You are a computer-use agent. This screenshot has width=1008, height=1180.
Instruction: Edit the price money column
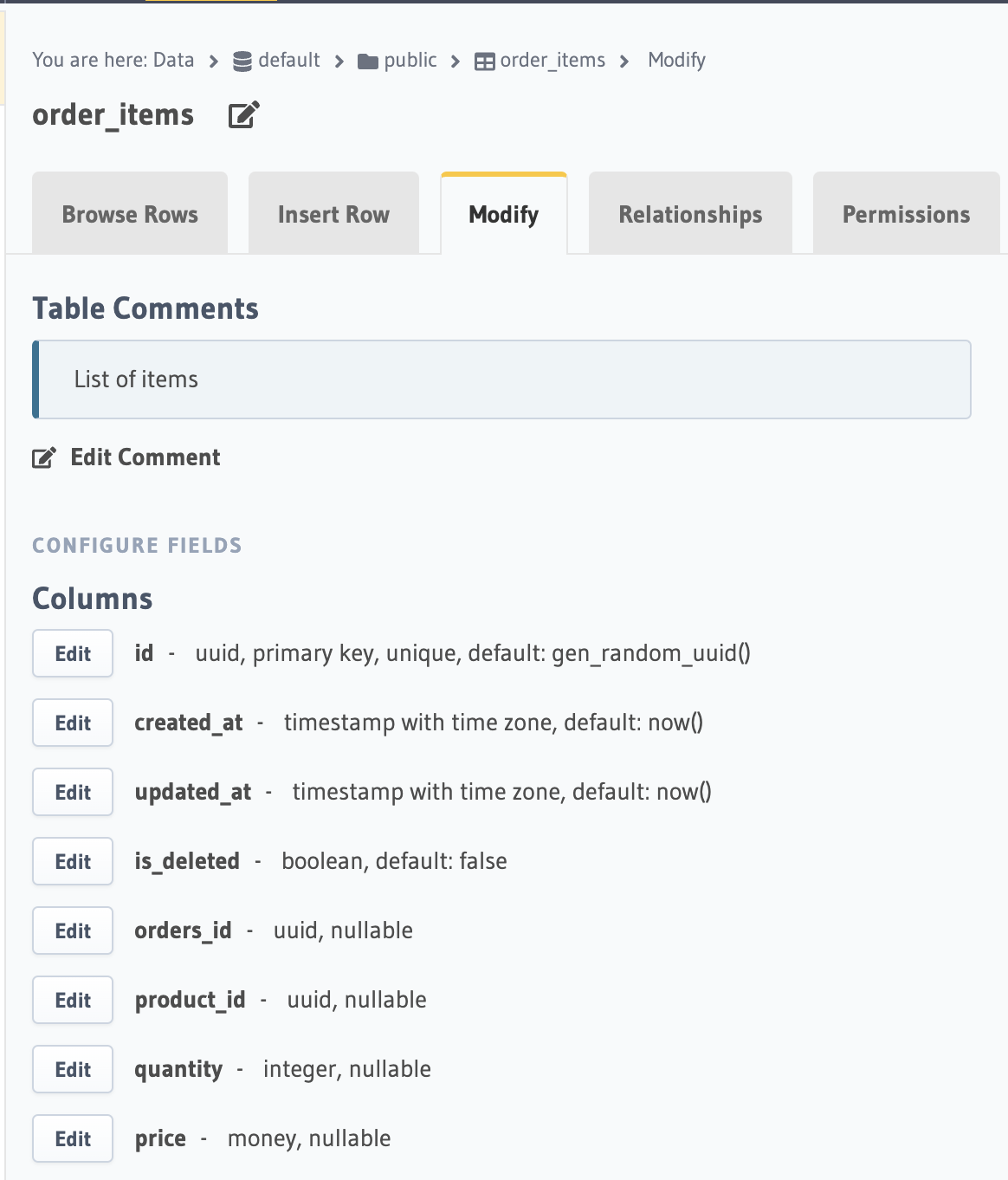pos(73,1138)
